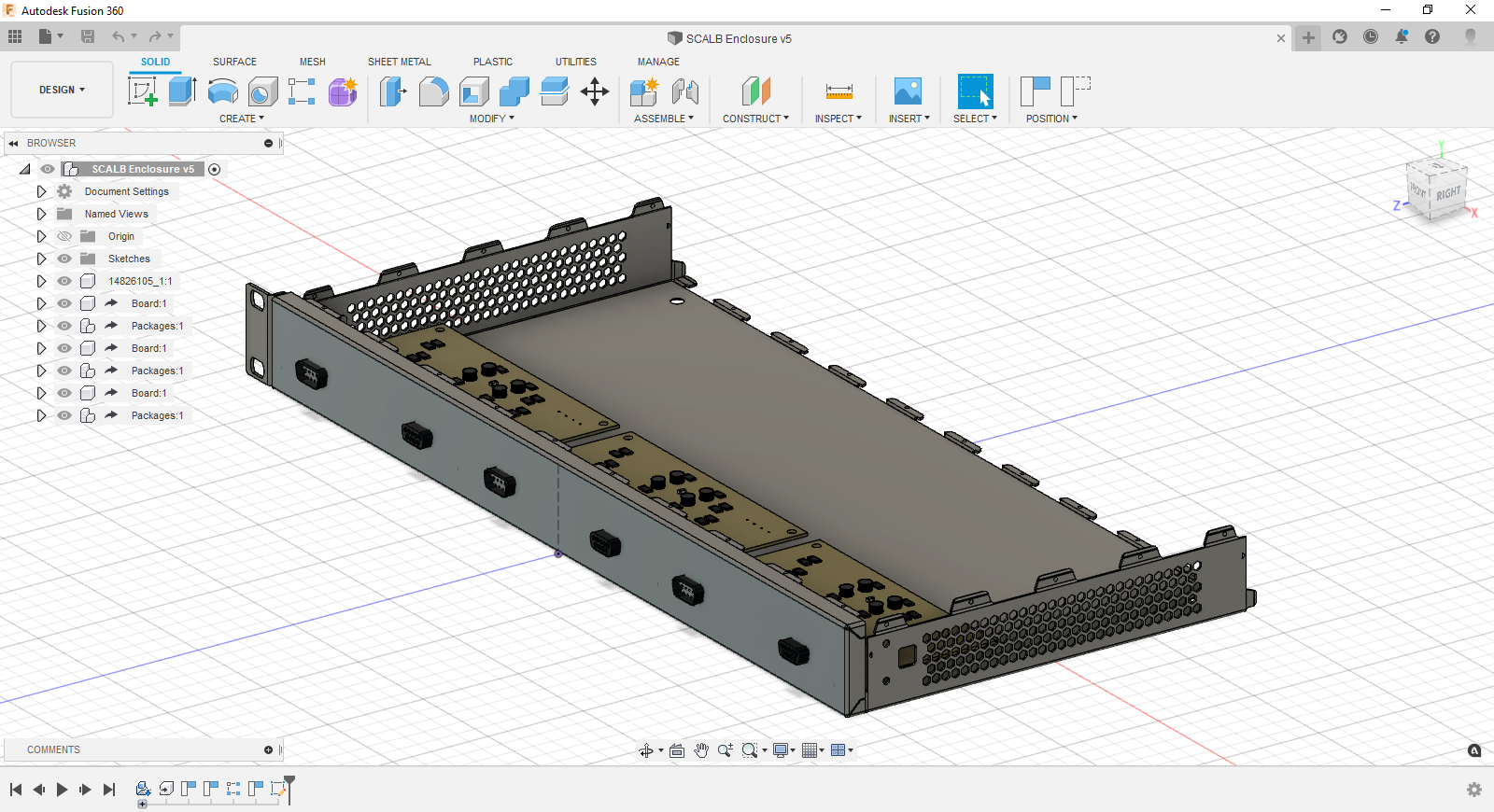
Task: Switch to the UTILITIES tab
Action: pos(576,62)
